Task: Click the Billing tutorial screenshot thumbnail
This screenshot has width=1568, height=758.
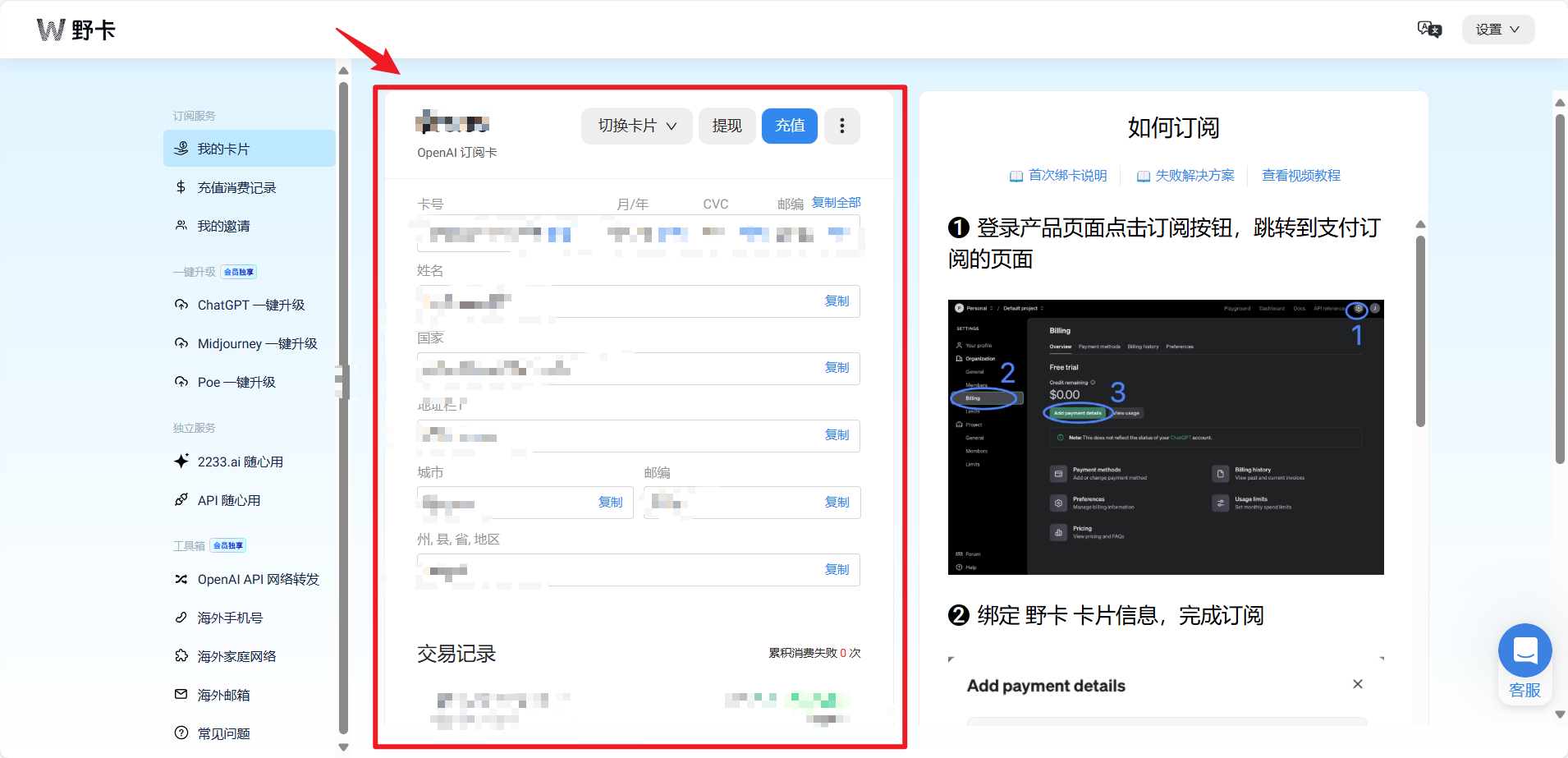Action: tap(1166, 437)
